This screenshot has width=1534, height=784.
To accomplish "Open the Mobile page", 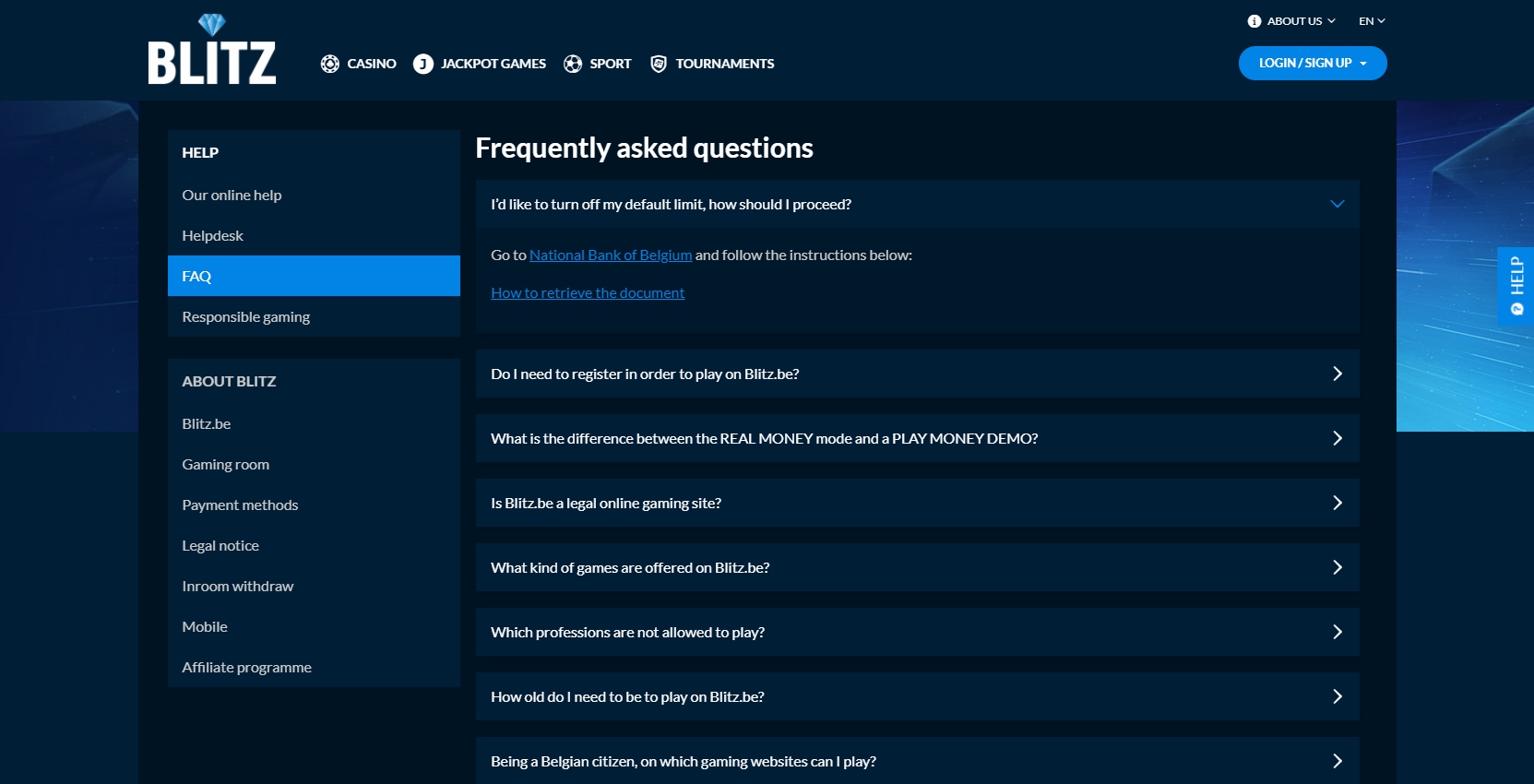I will click(x=314, y=626).
